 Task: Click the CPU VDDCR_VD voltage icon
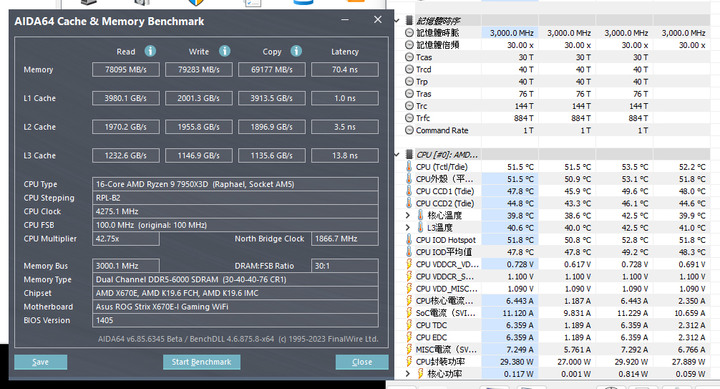point(409,264)
